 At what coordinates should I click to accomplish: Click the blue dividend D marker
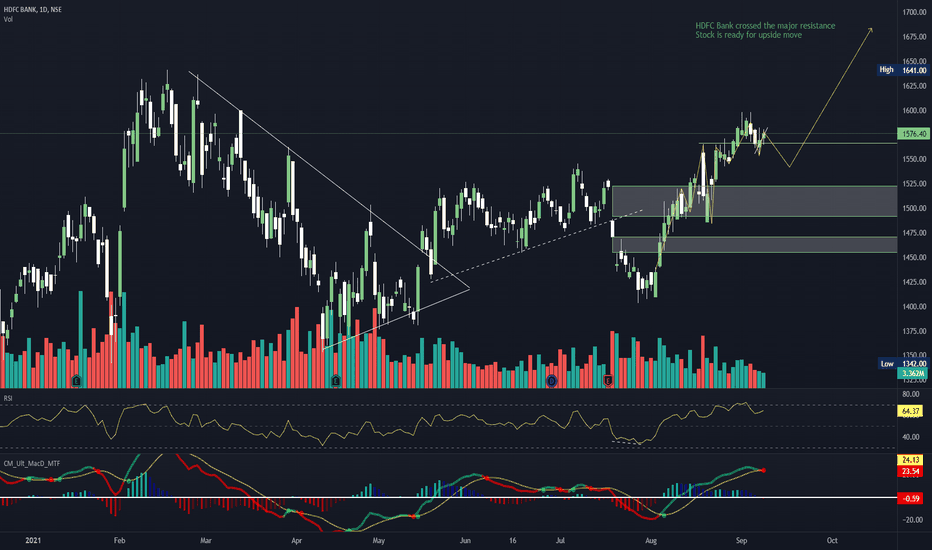(552, 381)
